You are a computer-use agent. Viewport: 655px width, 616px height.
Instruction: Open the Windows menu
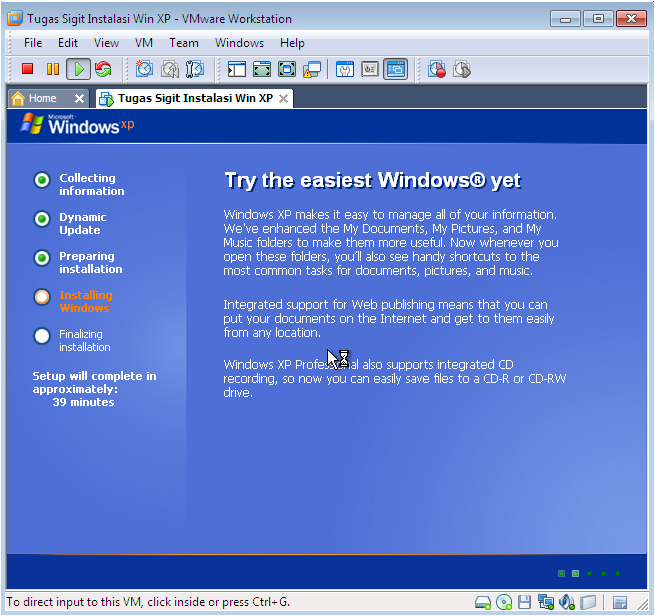point(239,43)
